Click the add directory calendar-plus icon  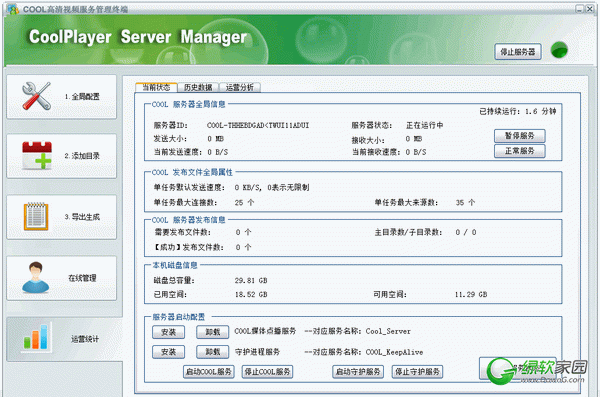click(x=37, y=155)
